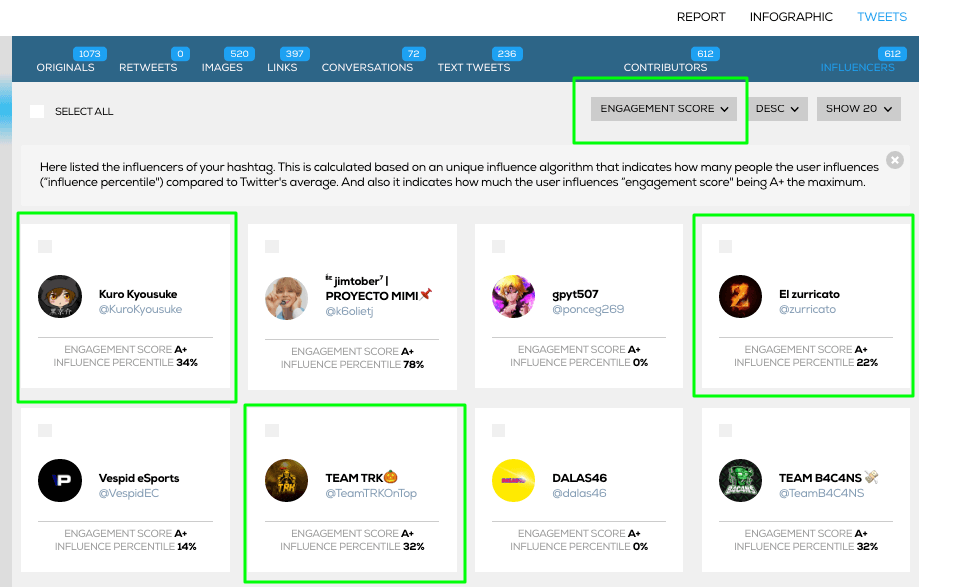
Task: Open the Images tab
Action: click(222, 68)
